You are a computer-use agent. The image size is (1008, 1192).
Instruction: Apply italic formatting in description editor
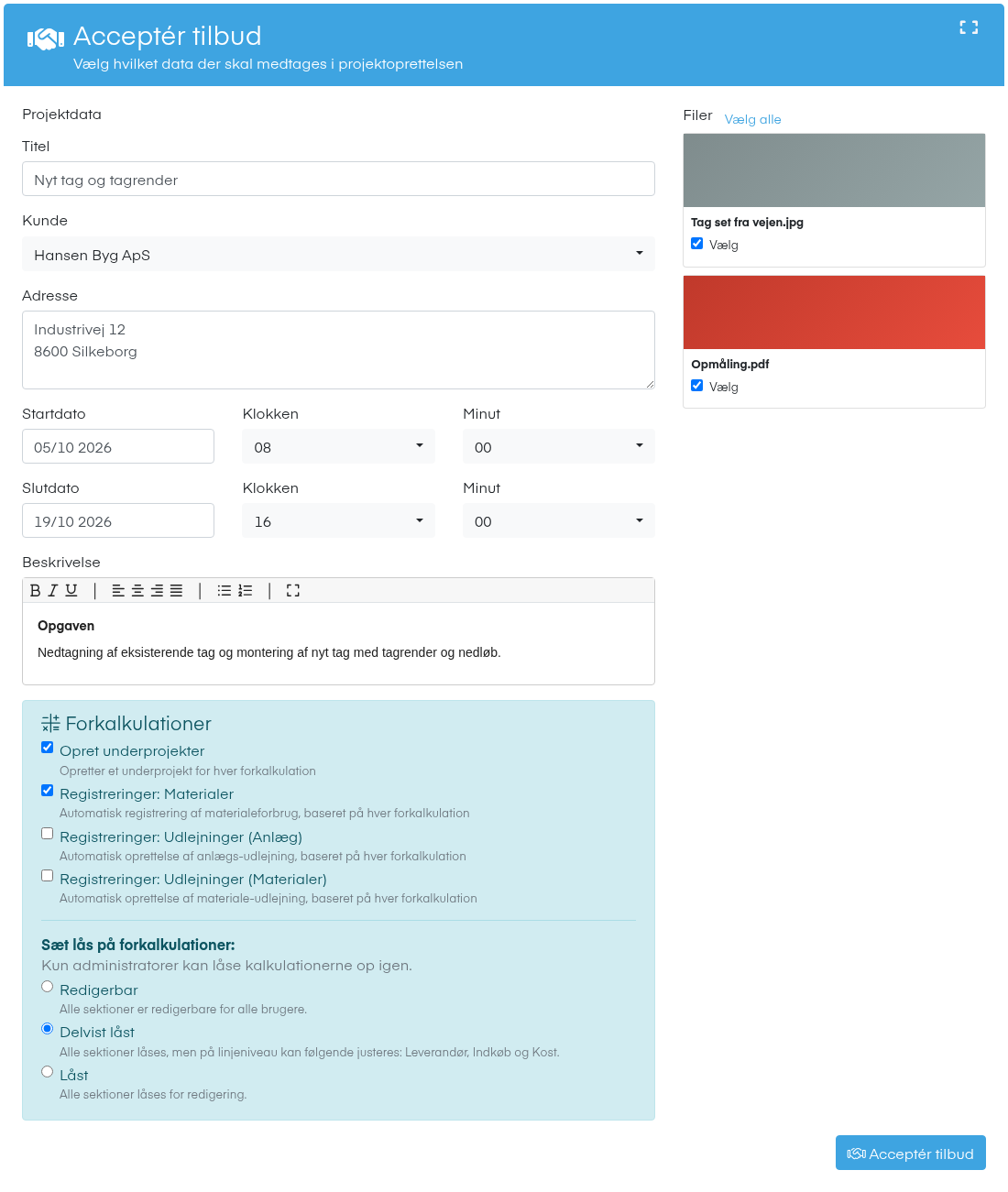52,591
